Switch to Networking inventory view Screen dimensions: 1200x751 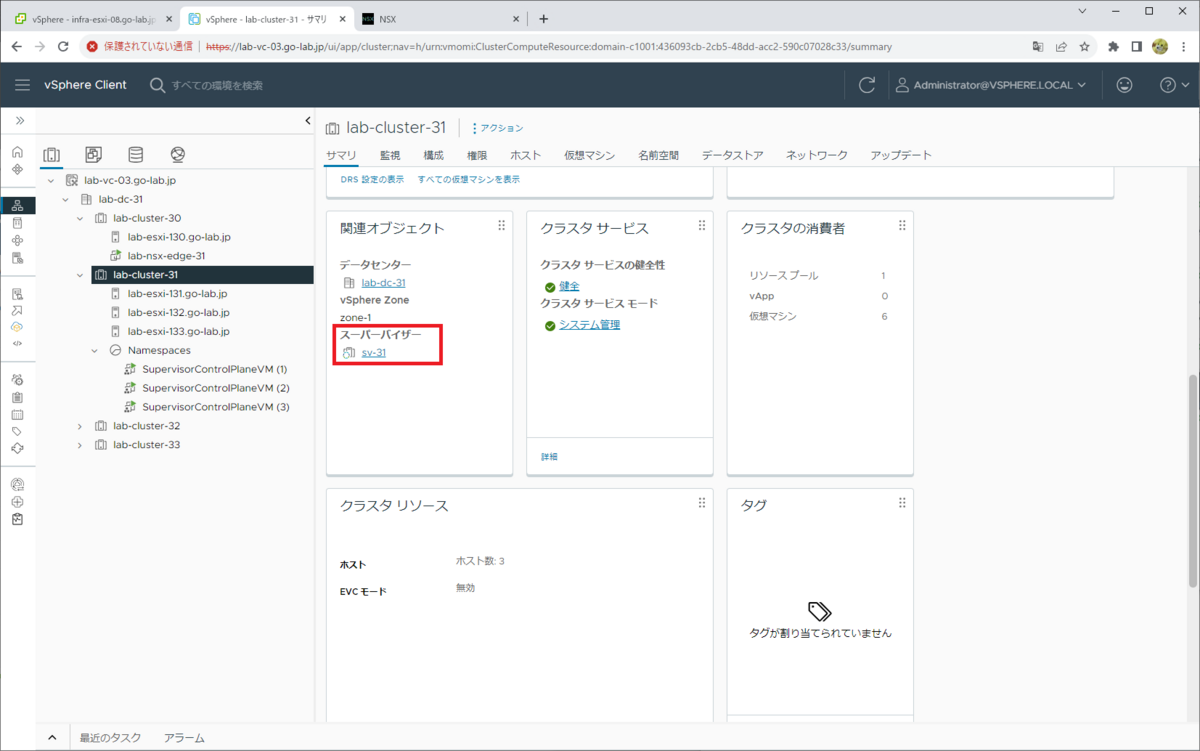[178, 155]
